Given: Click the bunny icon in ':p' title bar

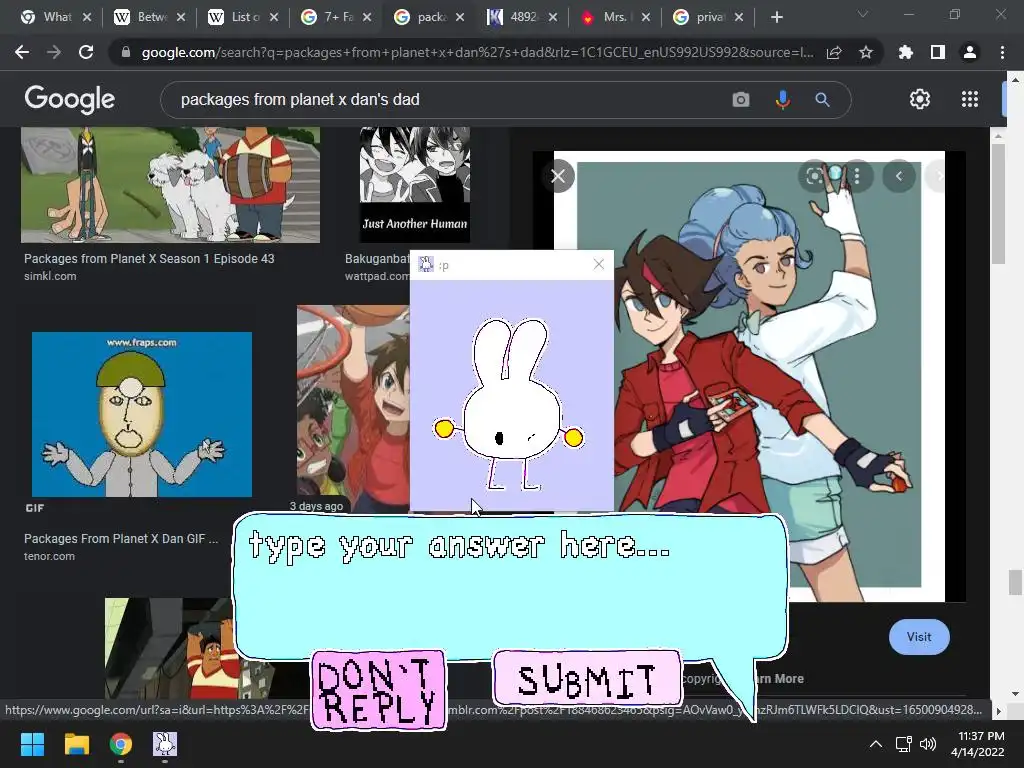Looking at the screenshot, I should 426,264.
